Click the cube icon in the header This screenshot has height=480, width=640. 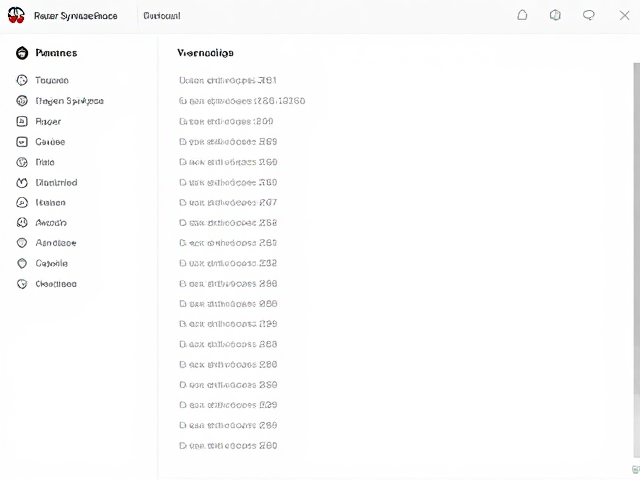[x=555, y=15]
